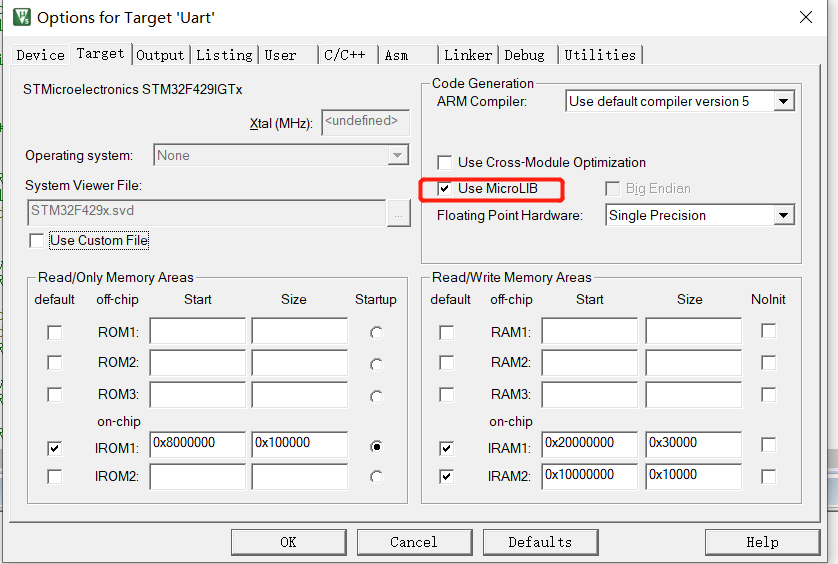Open the Utilities tab
Viewport: 838px width, 564px height.
(x=600, y=55)
